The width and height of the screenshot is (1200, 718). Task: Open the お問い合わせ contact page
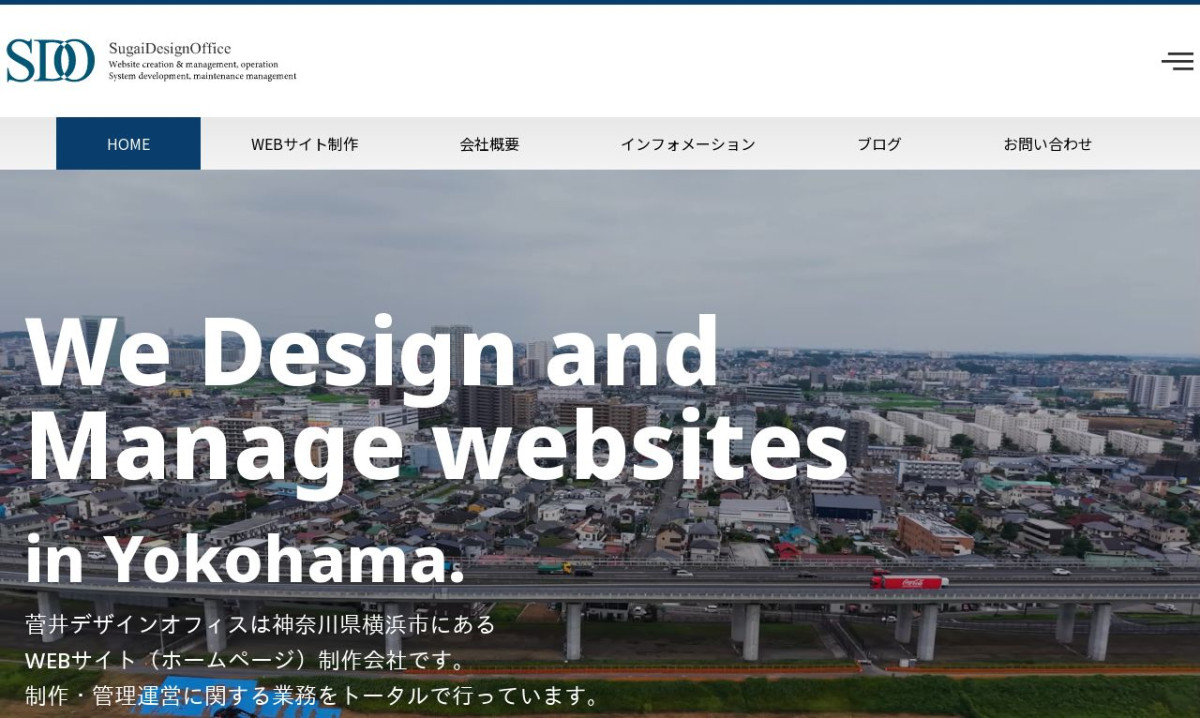click(1047, 144)
